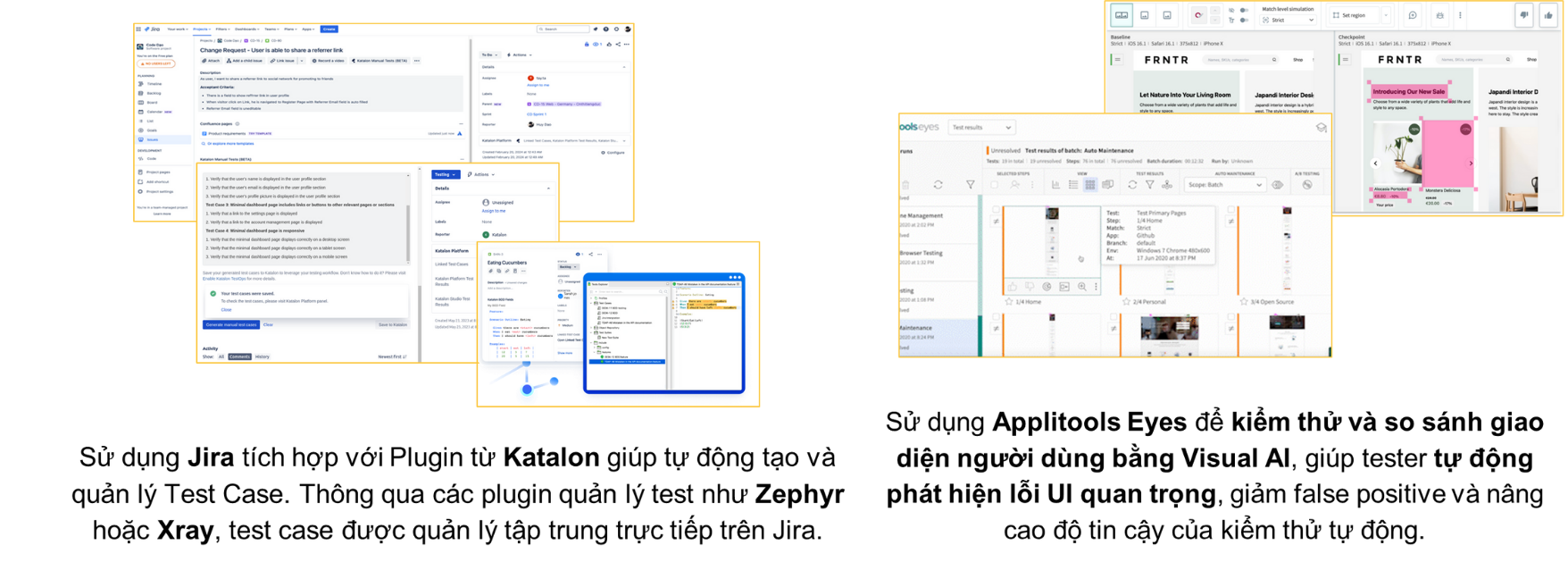
Task: Click next arrow on Checkpoint product carousel
Action: (x=1471, y=164)
